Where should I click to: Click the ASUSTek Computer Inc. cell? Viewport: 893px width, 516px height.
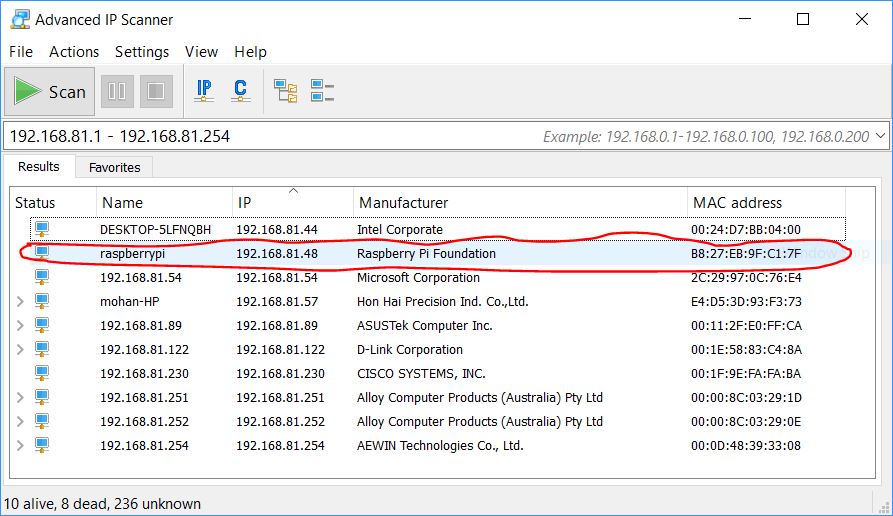[424, 325]
